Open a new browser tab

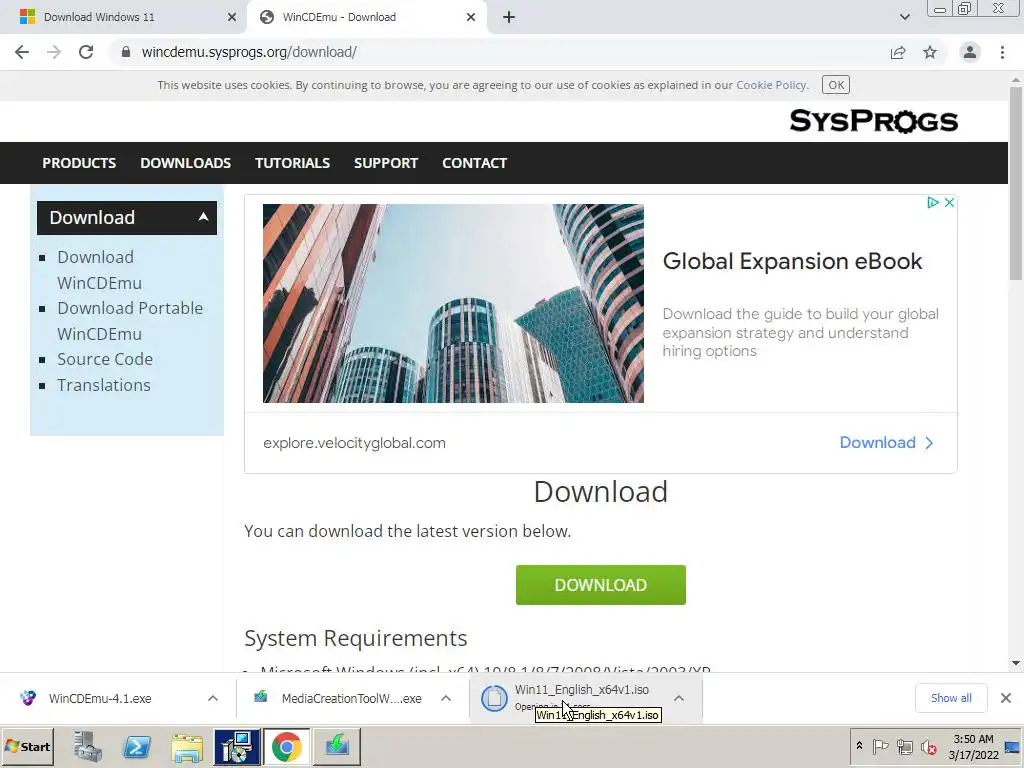click(x=509, y=18)
